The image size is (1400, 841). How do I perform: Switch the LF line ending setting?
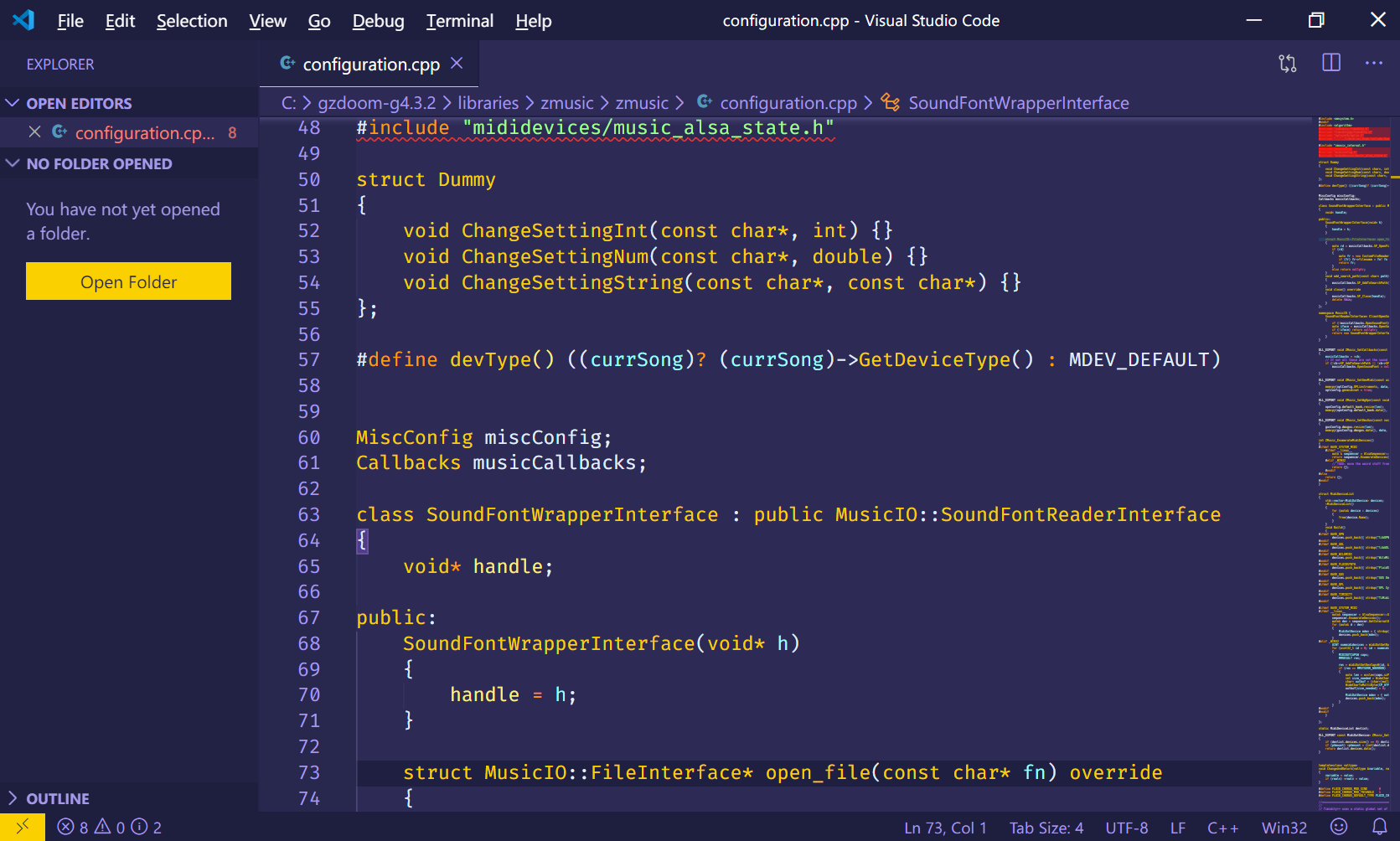(1177, 827)
